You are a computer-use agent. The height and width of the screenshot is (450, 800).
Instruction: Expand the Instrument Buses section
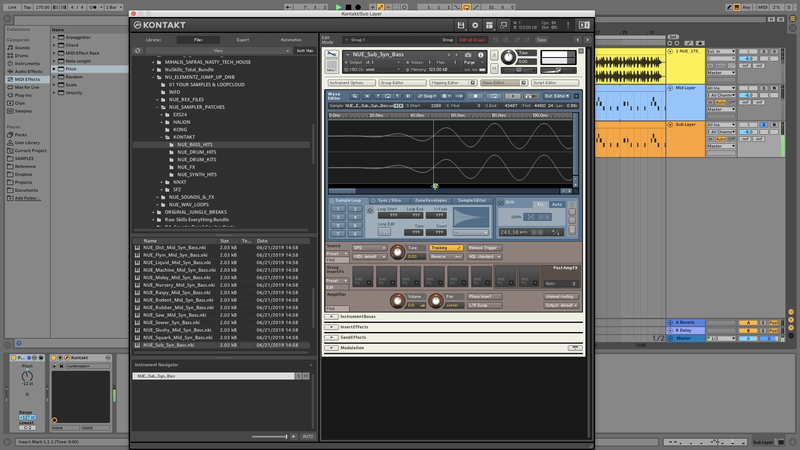331,316
